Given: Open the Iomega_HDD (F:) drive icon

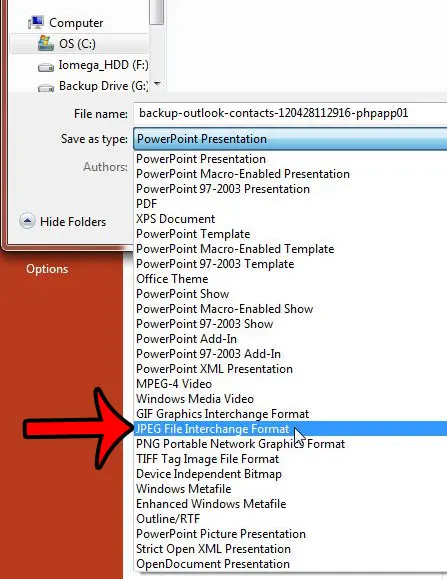Looking at the screenshot, I should [x=46, y=67].
